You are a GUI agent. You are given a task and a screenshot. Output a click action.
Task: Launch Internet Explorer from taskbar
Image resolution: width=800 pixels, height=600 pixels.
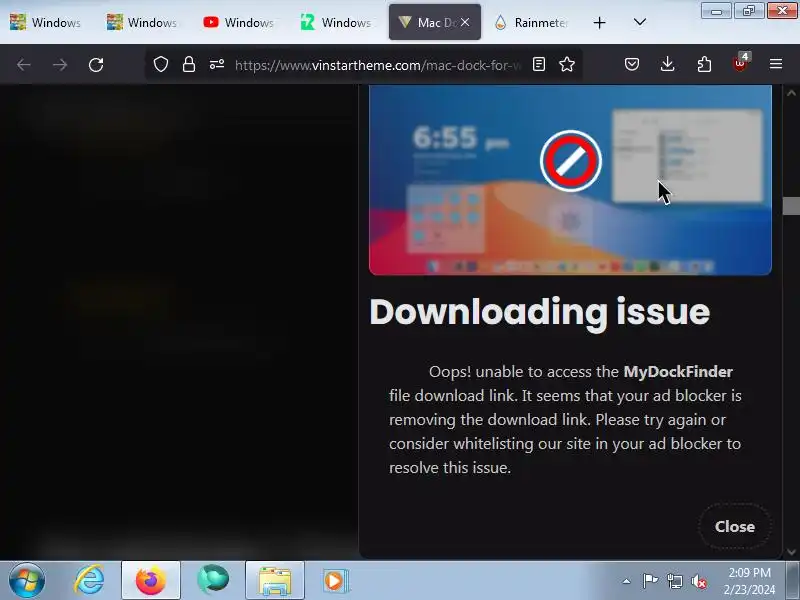(x=89, y=580)
